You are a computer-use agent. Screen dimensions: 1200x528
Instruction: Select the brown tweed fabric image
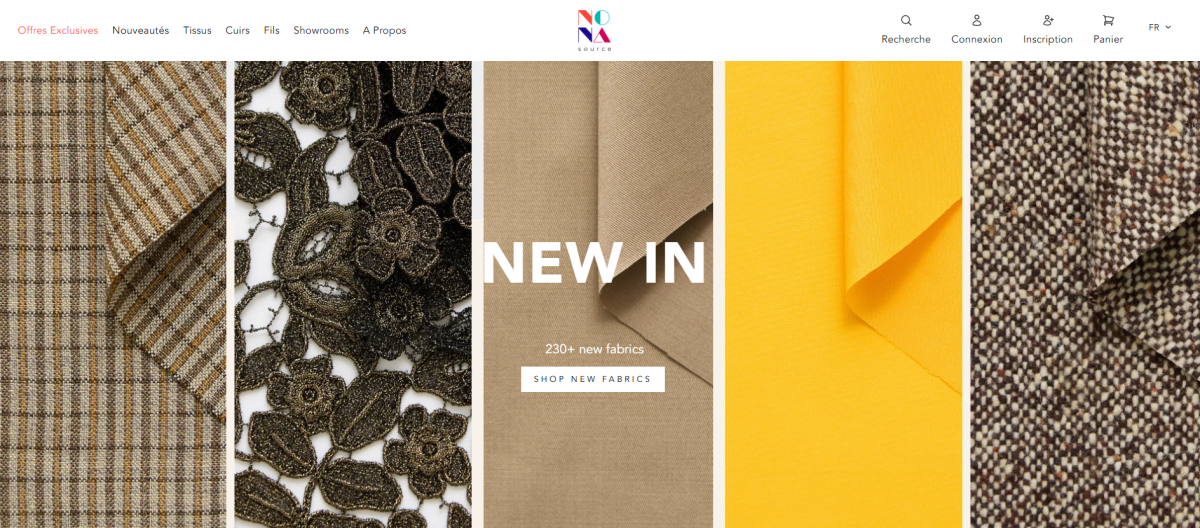(1085, 294)
